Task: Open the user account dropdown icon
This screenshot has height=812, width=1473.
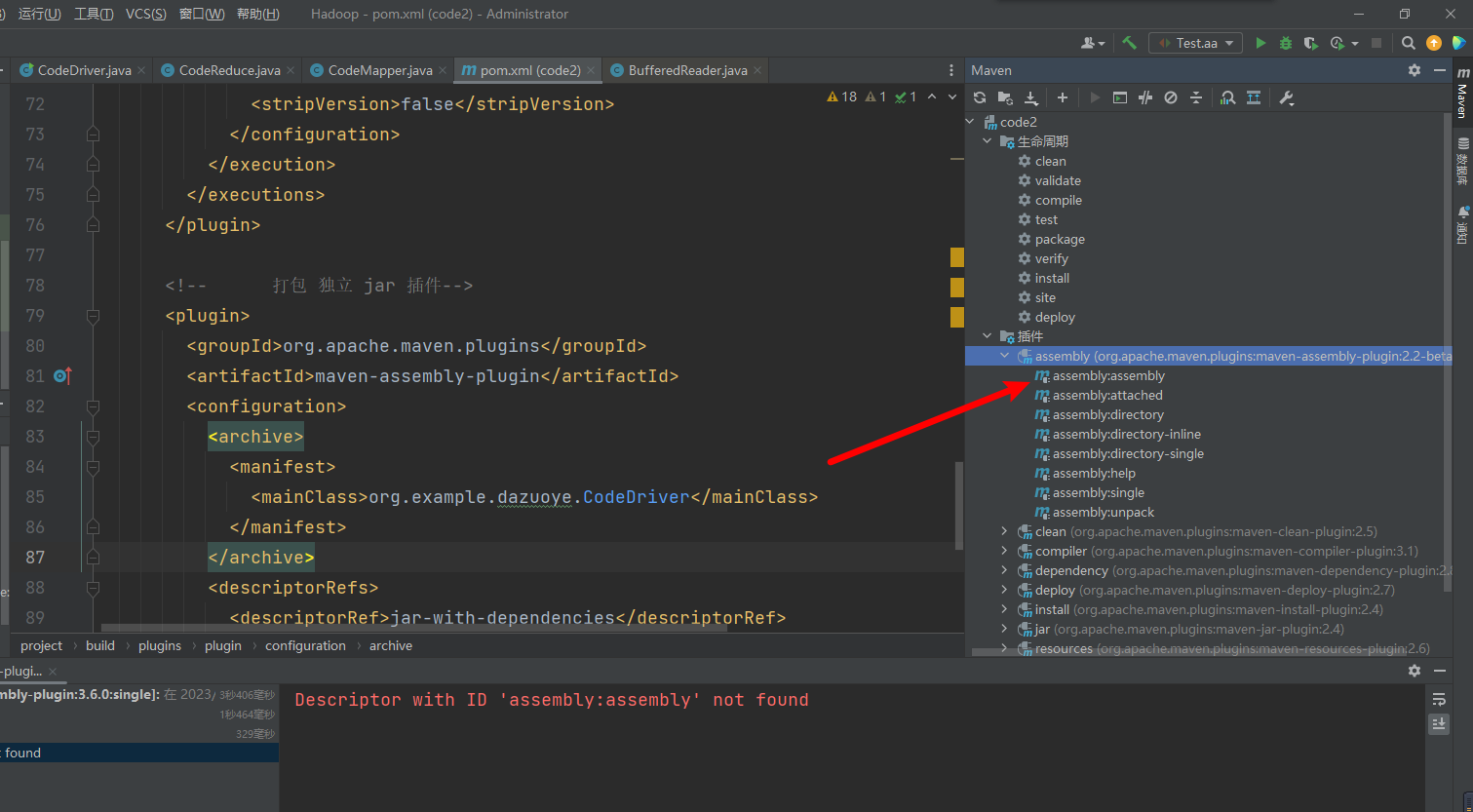Action: tap(1093, 43)
